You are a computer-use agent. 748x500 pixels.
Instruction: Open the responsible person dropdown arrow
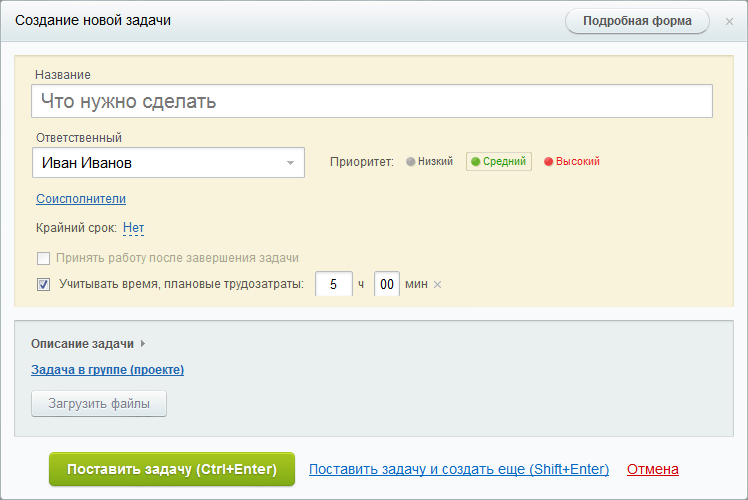click(290, 163)
